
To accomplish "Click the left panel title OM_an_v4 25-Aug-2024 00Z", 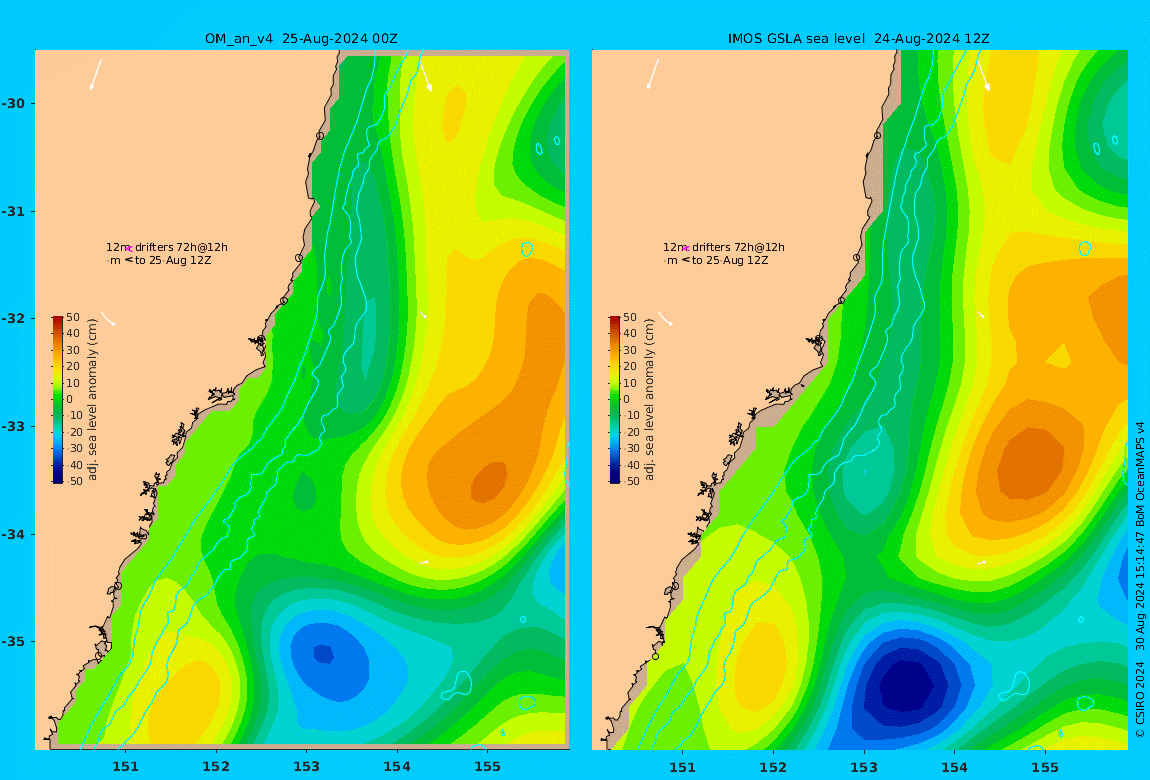I will coord(301,39).
